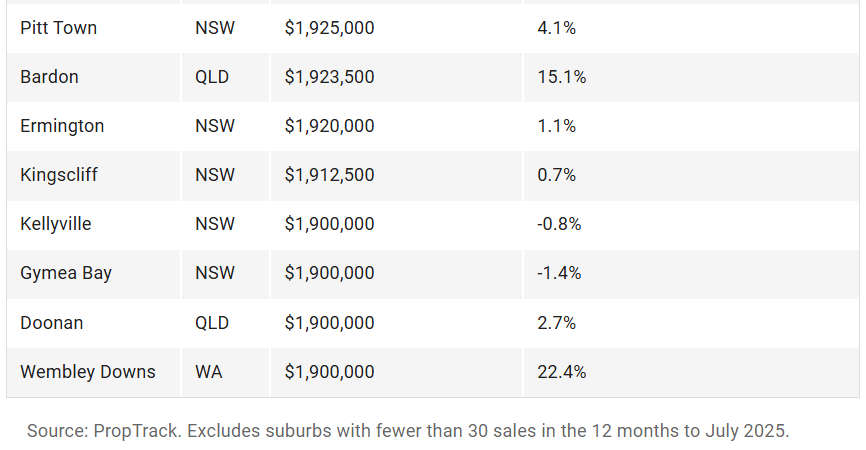Select the 22.4% growth value

561,372
